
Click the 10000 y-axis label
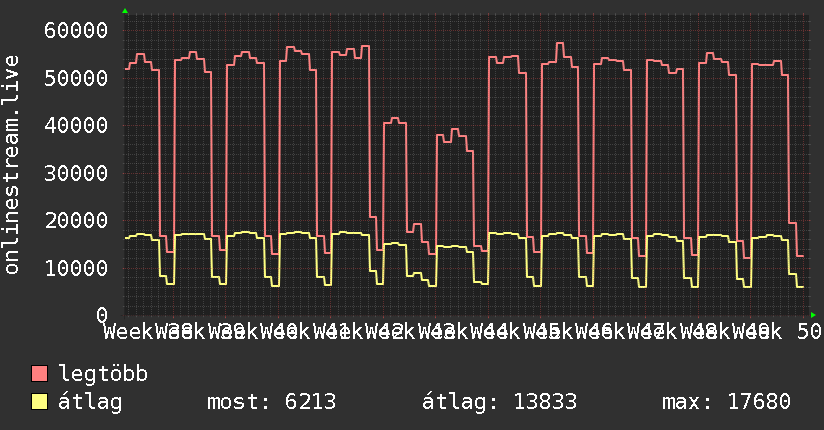pyautogui.click(x=76, y=269)
